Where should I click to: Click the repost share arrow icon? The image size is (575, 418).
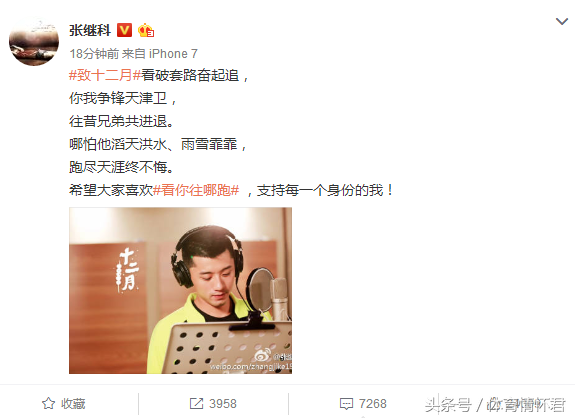196,404
